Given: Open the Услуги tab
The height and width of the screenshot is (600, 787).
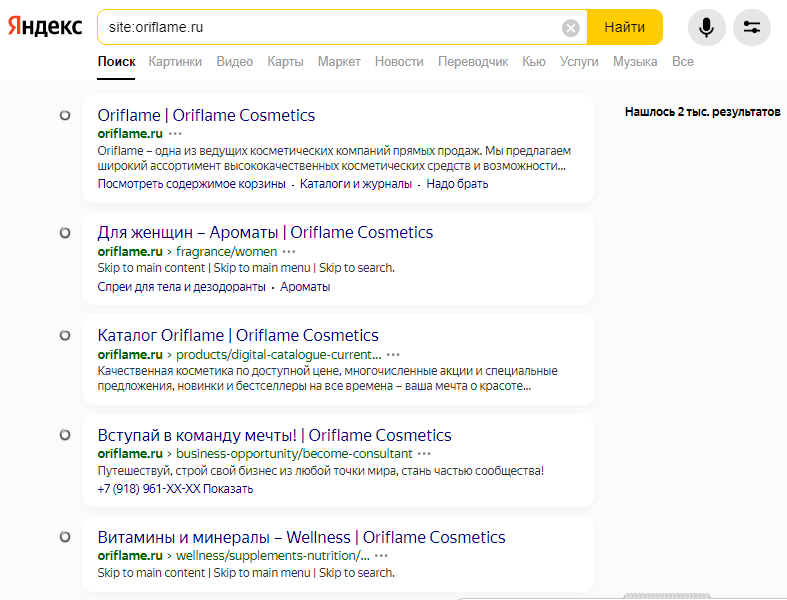Looking at the screenshot, I should 579,62.
